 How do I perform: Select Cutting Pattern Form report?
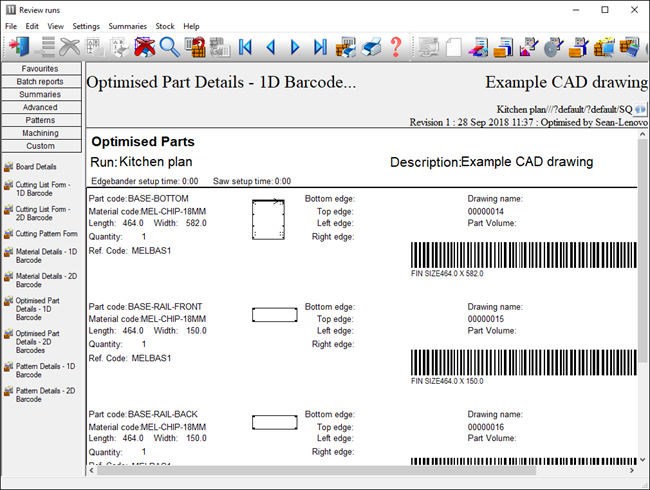[46, 233]
